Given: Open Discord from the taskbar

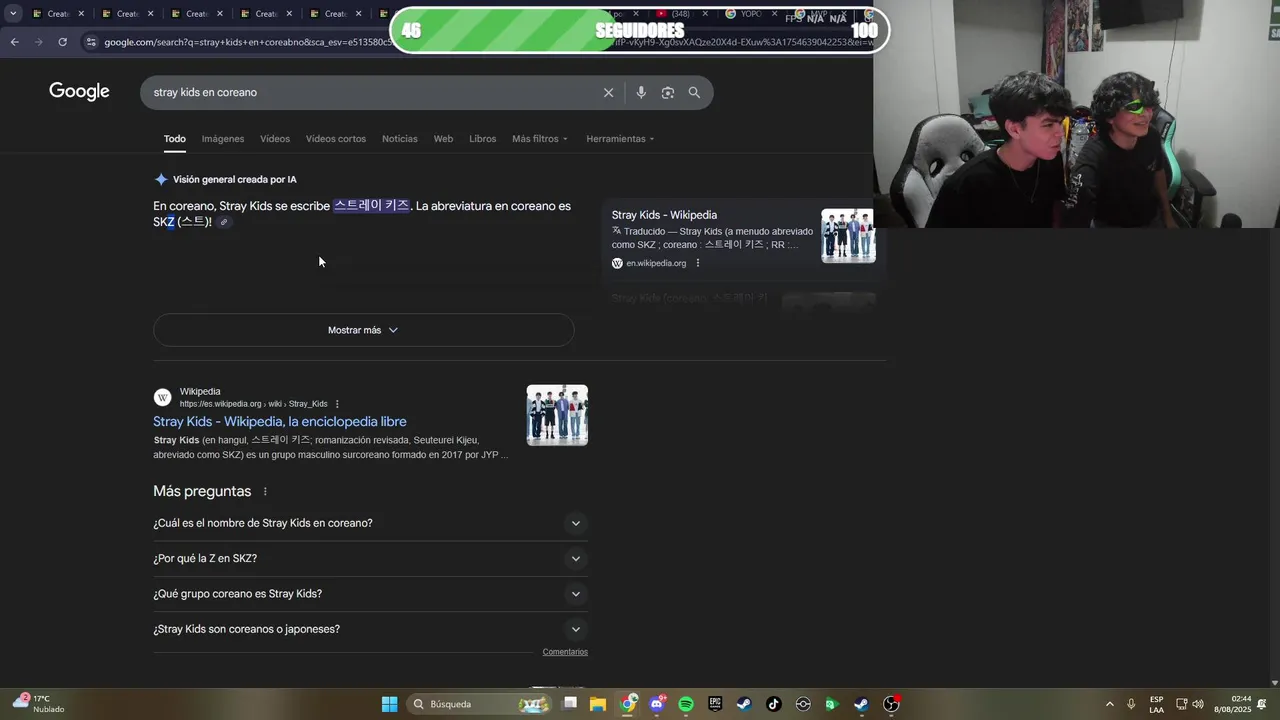Looking at the screenshot, I should point(657,704).
